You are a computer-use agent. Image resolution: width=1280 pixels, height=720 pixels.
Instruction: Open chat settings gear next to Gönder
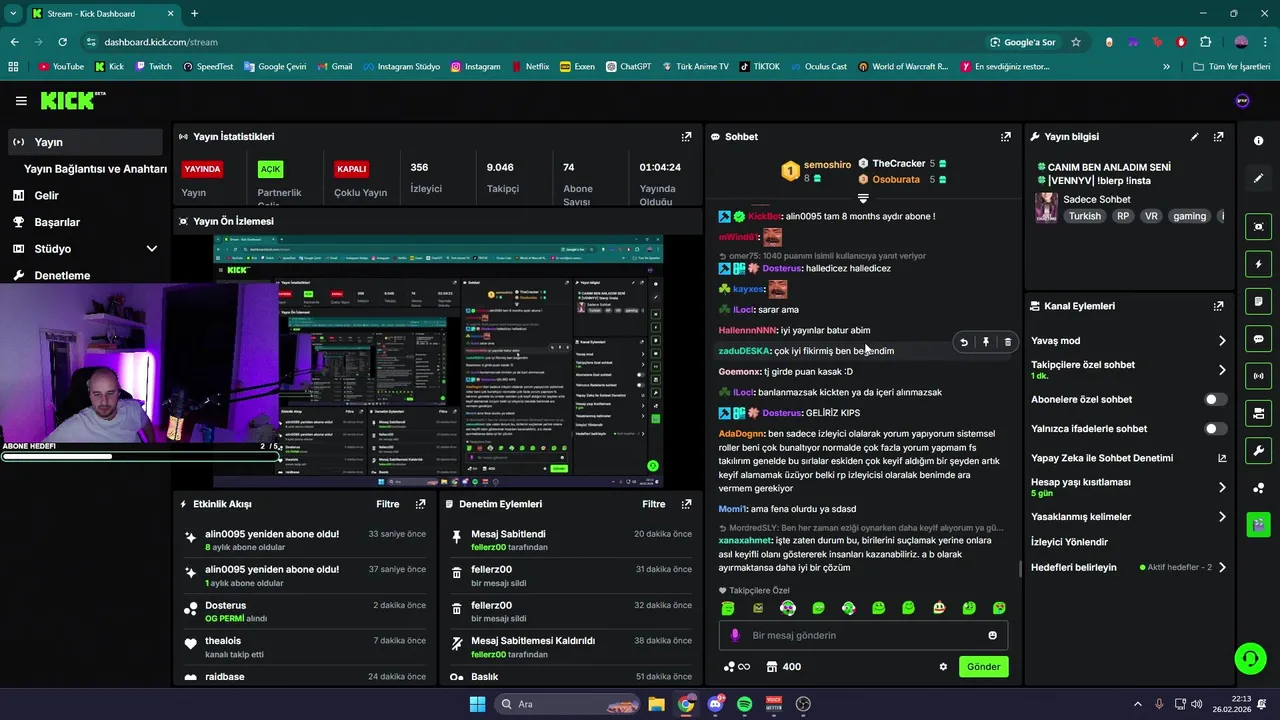(x=943, y=667)
